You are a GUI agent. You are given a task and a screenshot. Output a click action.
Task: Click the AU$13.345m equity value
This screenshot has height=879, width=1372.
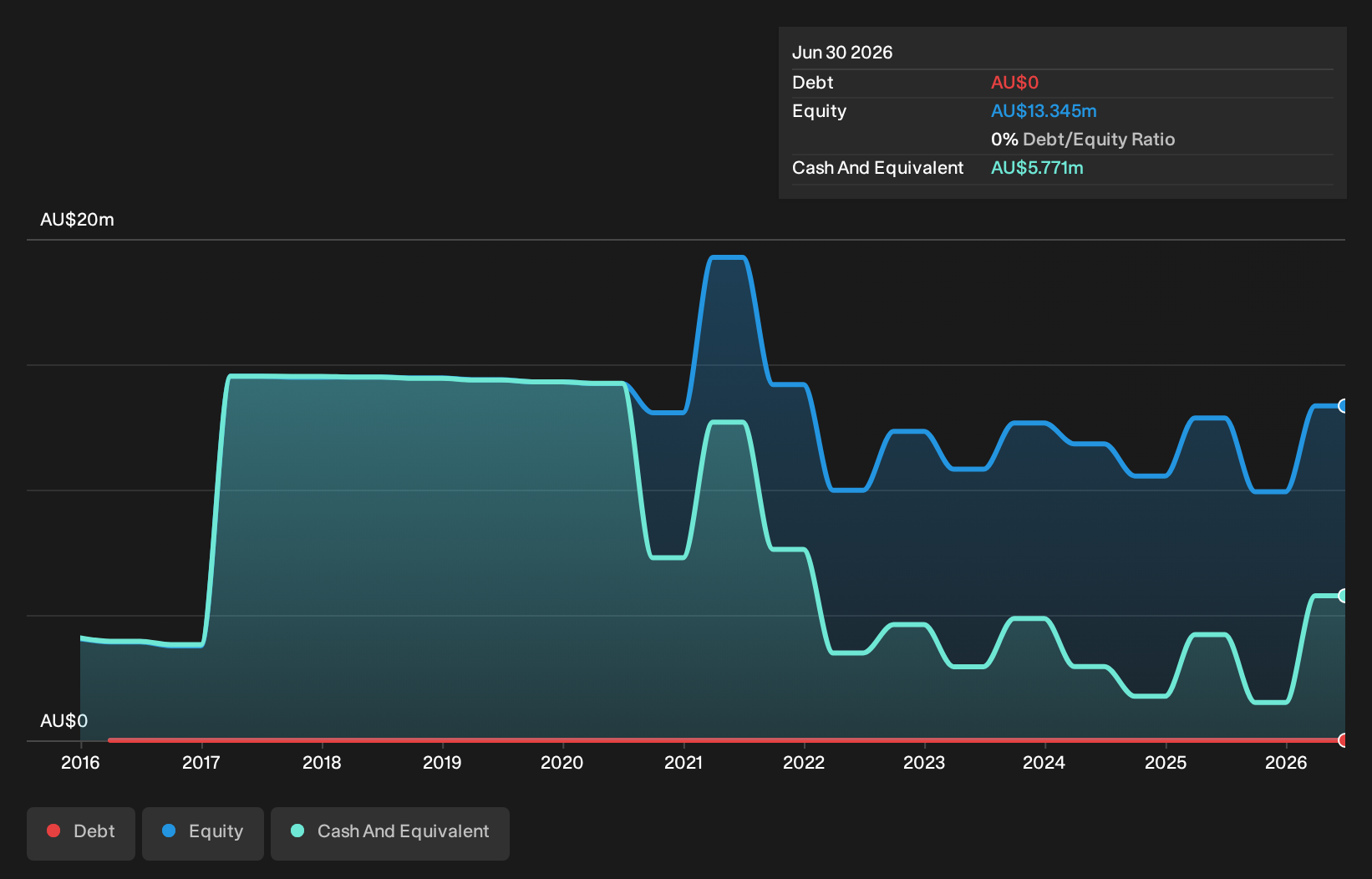pos(1044,111)
